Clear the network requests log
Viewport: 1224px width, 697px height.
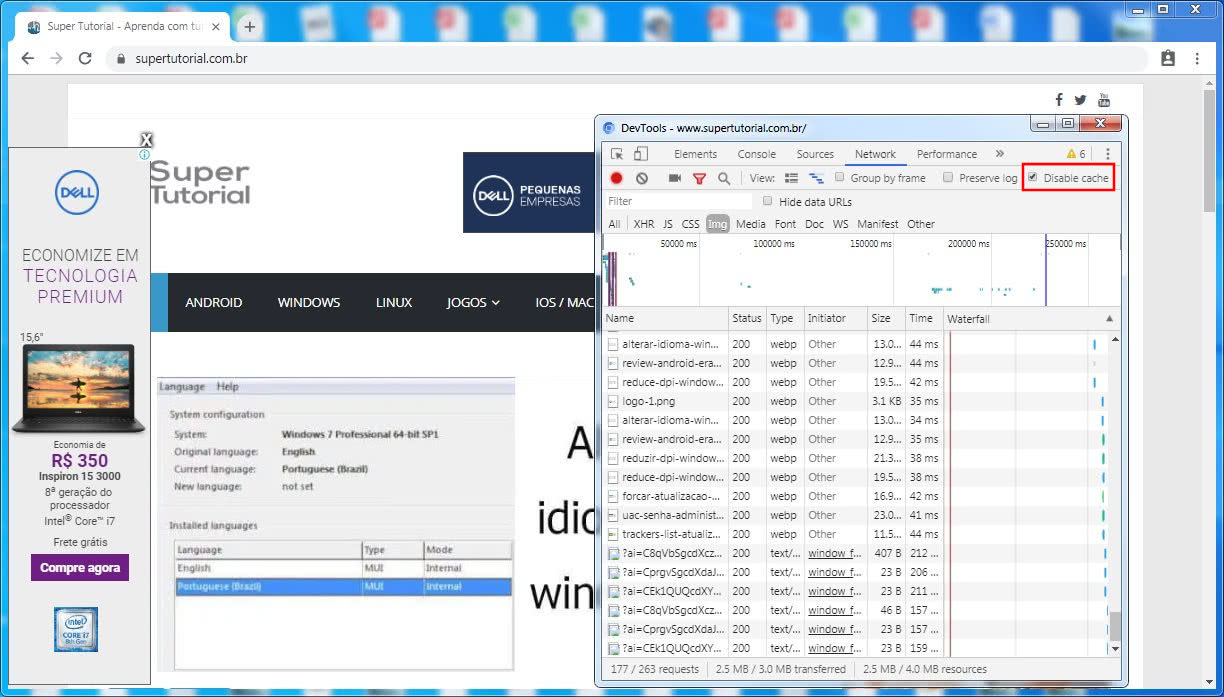coord(641,178)
